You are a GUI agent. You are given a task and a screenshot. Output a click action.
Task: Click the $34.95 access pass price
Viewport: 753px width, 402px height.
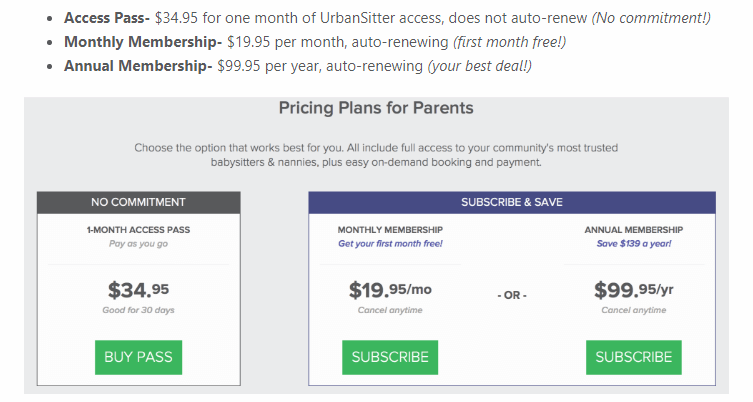pos(138,290)
